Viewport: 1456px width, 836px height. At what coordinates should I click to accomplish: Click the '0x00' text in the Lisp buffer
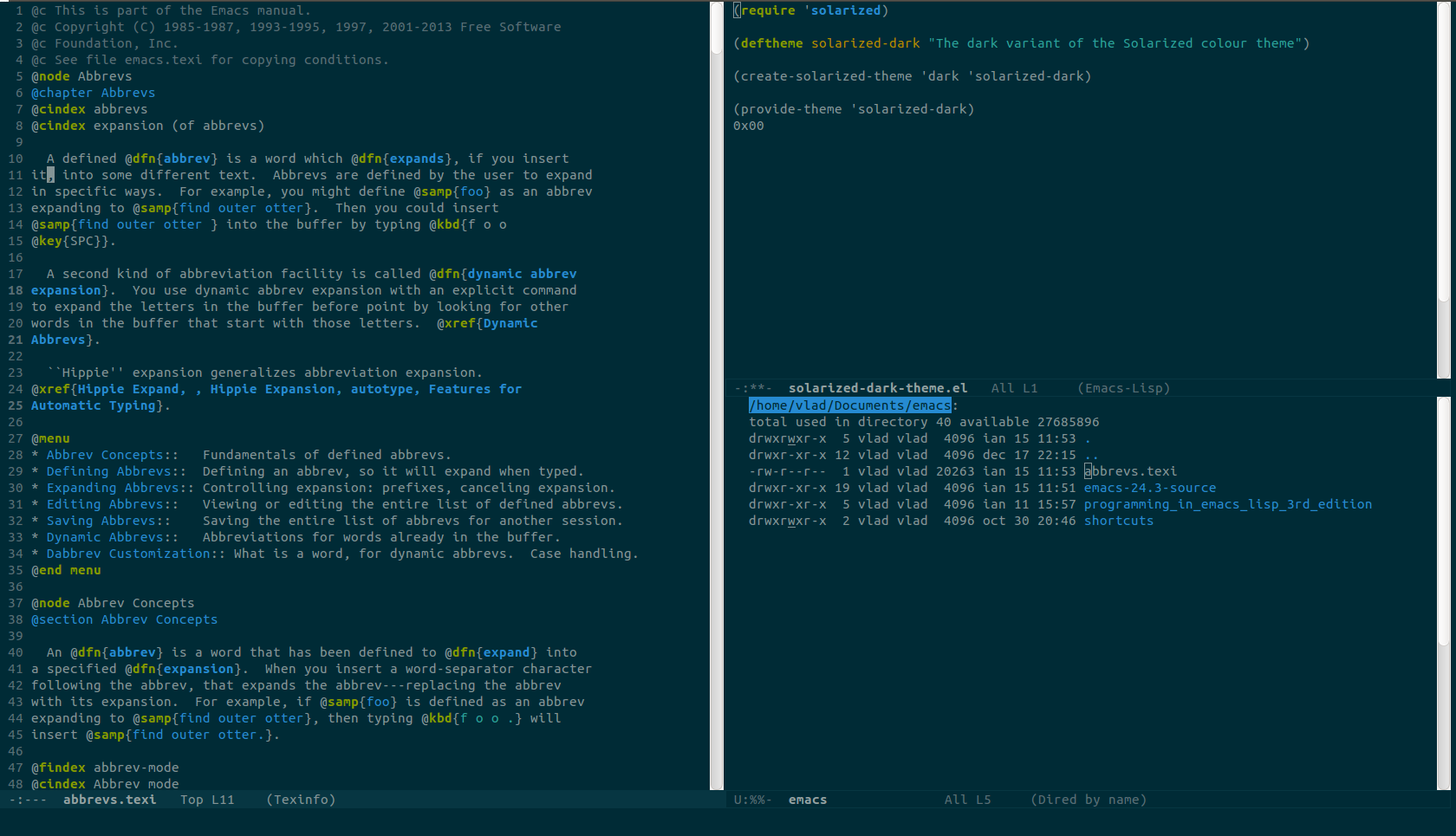pyautogui.click(x=749, y=126)
